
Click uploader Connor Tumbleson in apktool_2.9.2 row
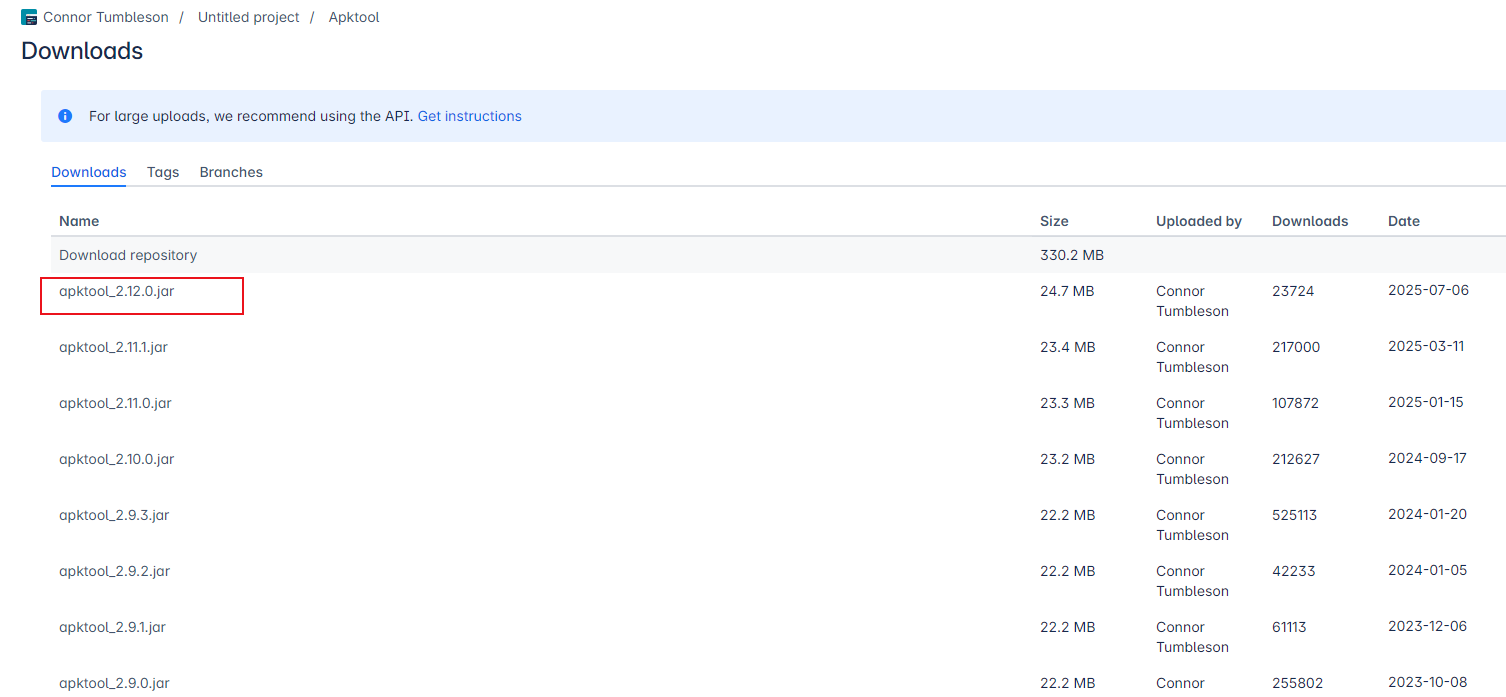tap(1192, 581)
